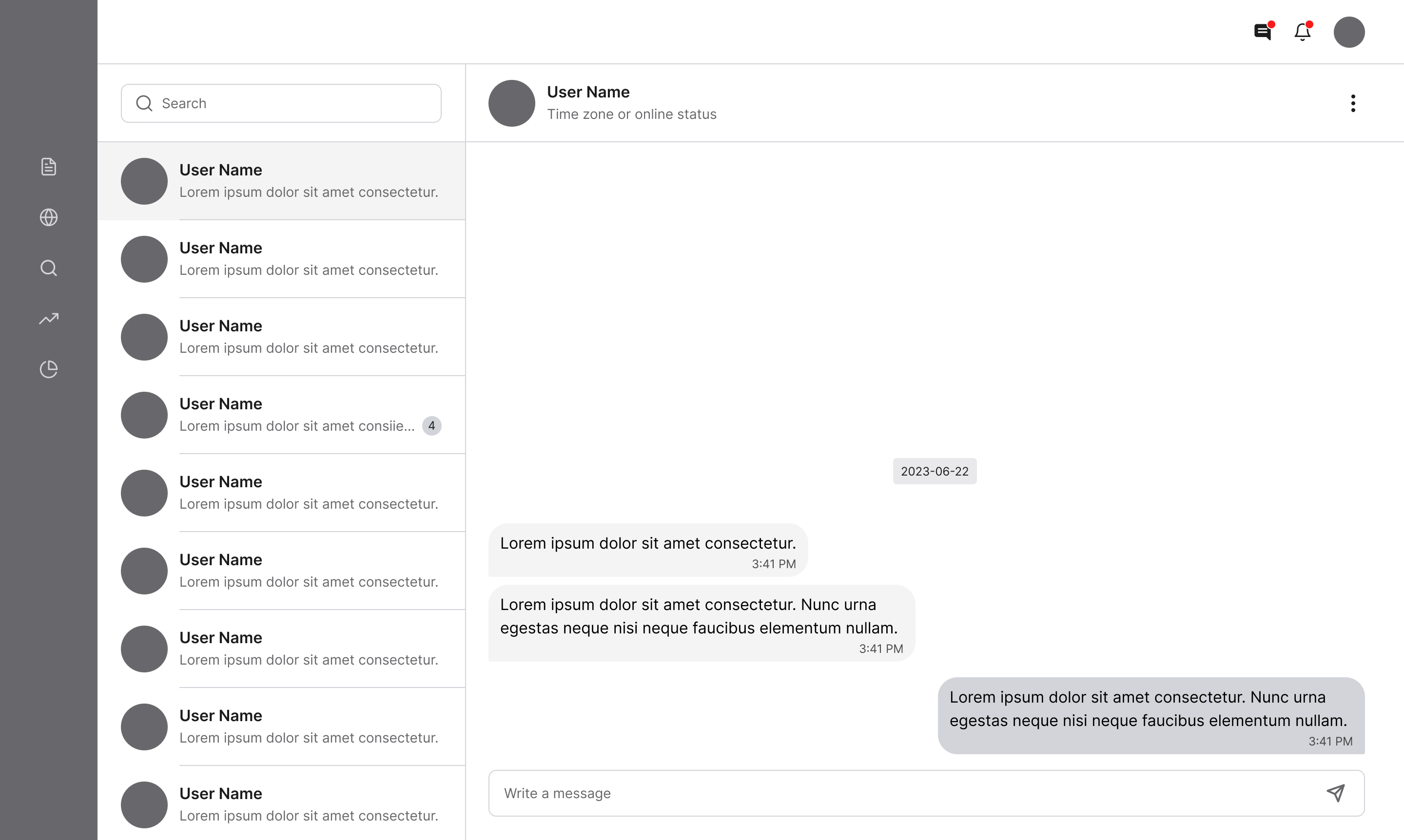Click the globe icon in sidebar
The image size is (1404, 840).
[x=49, y=217]
